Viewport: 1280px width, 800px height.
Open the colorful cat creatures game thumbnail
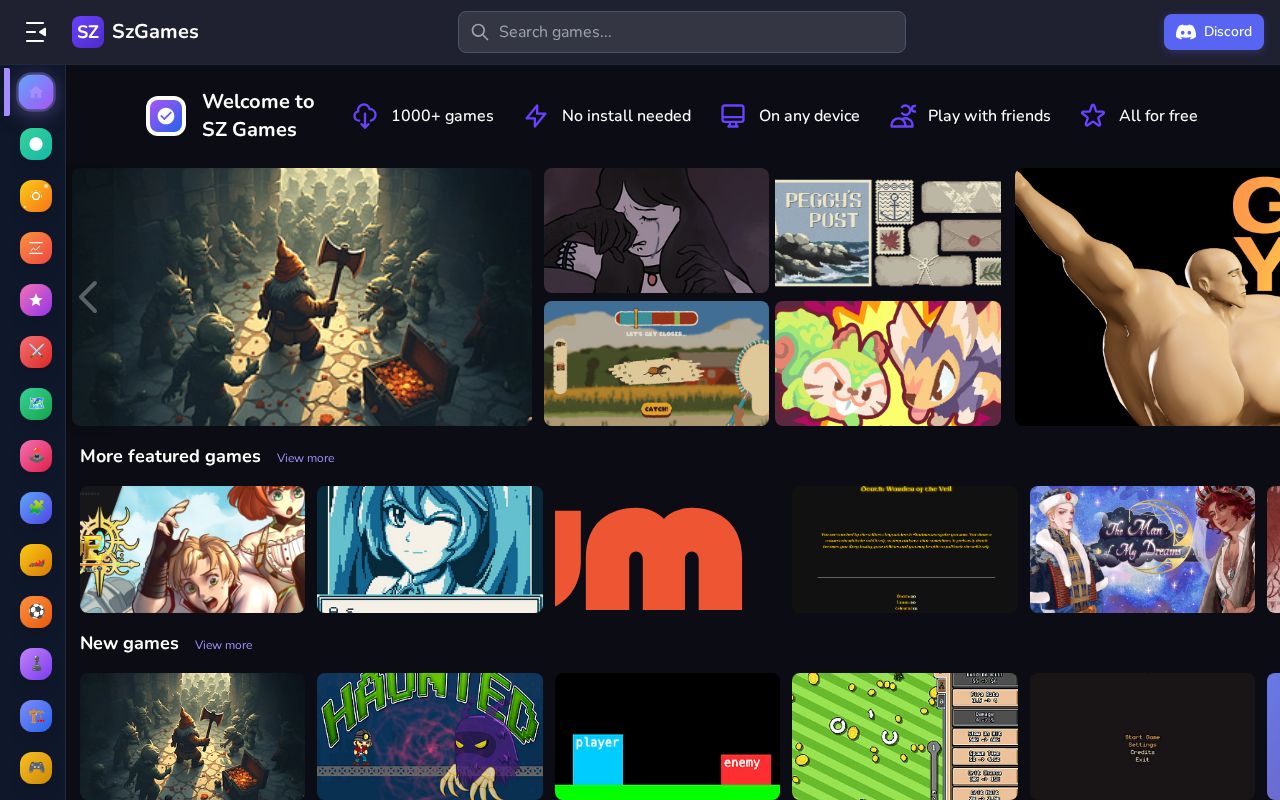point(888,363)
